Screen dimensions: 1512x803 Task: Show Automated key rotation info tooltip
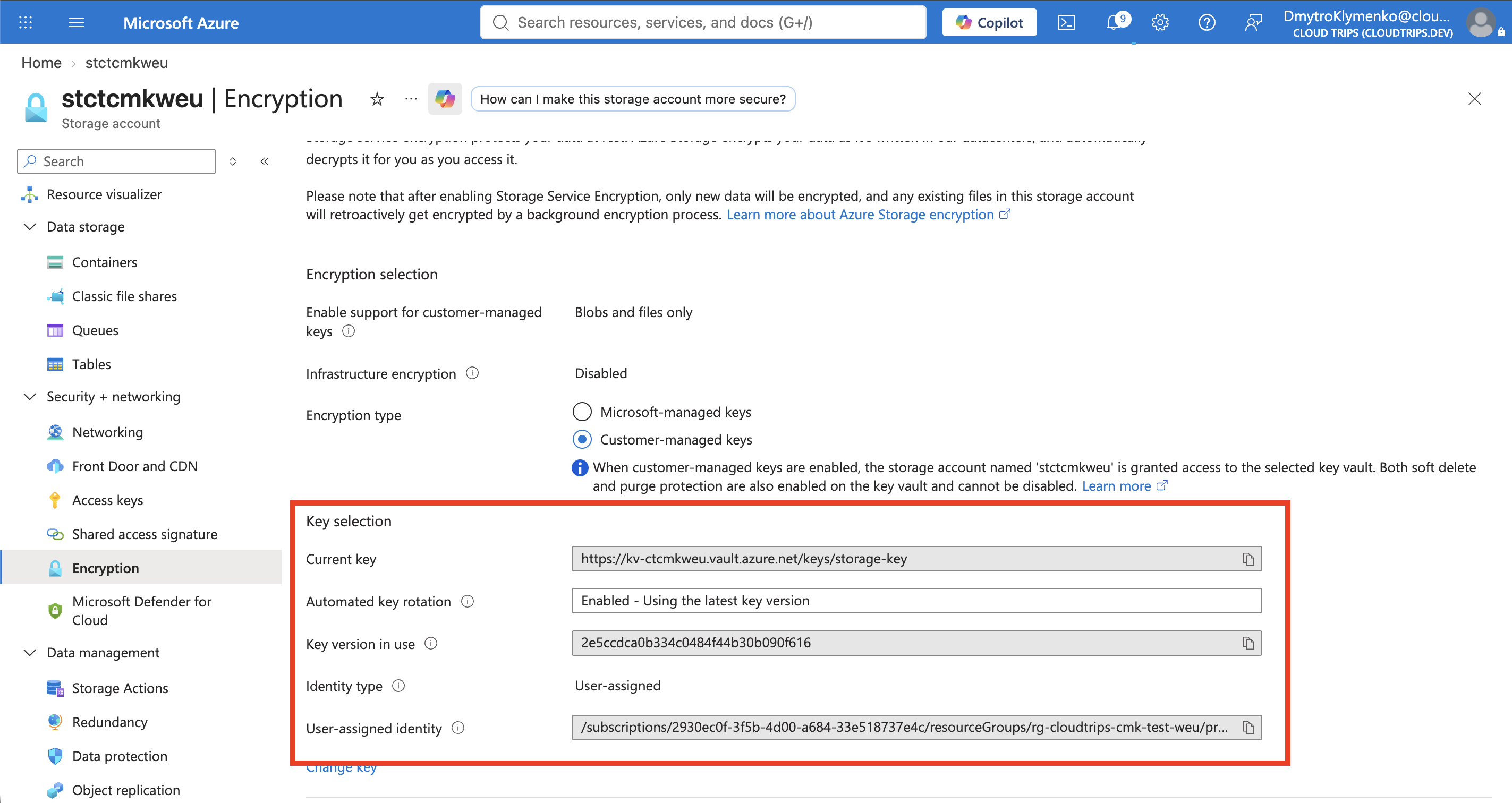pyautogui.click(x=467, y=601)
